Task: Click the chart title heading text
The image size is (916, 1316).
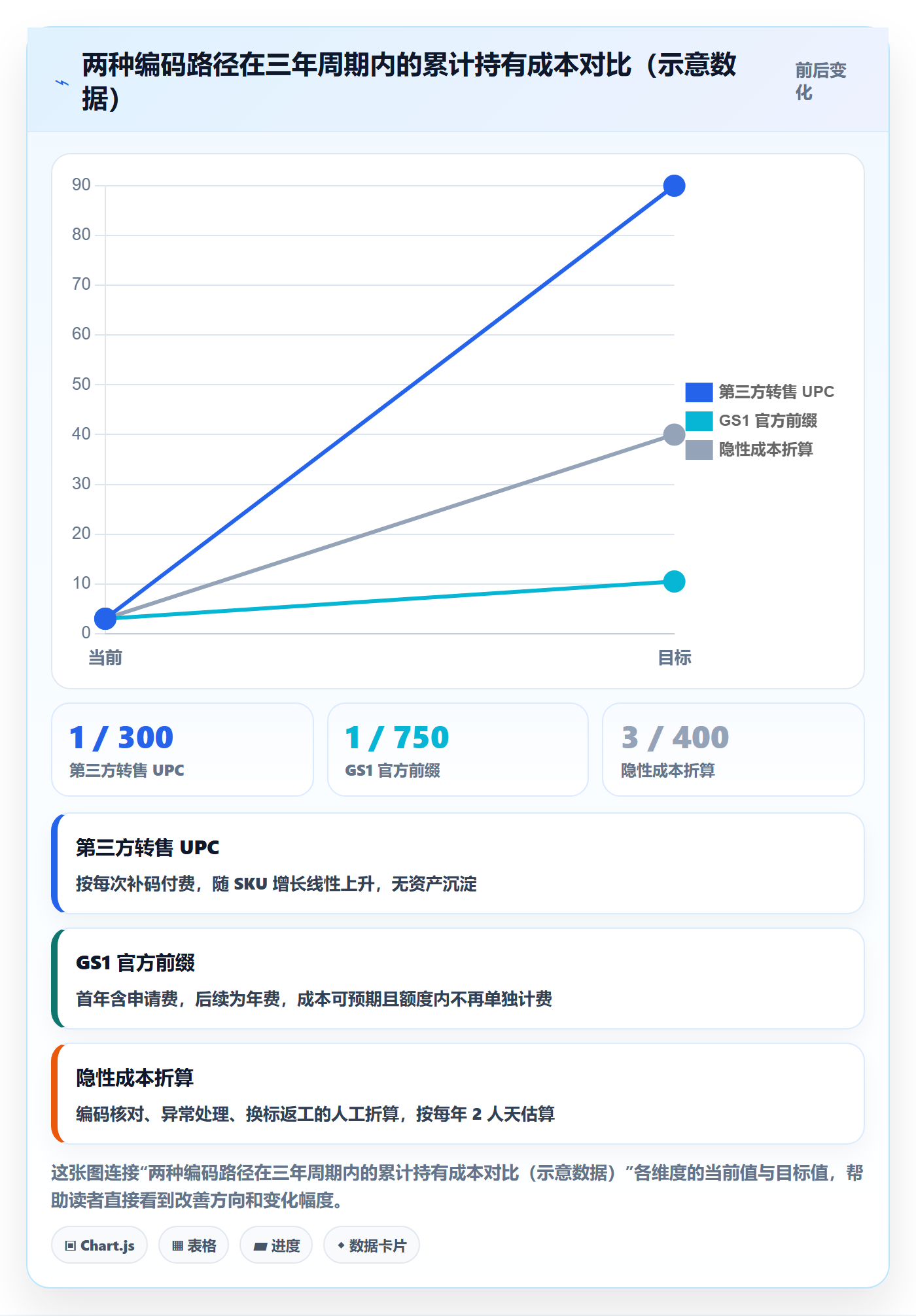Action: (x=410, y=82)
